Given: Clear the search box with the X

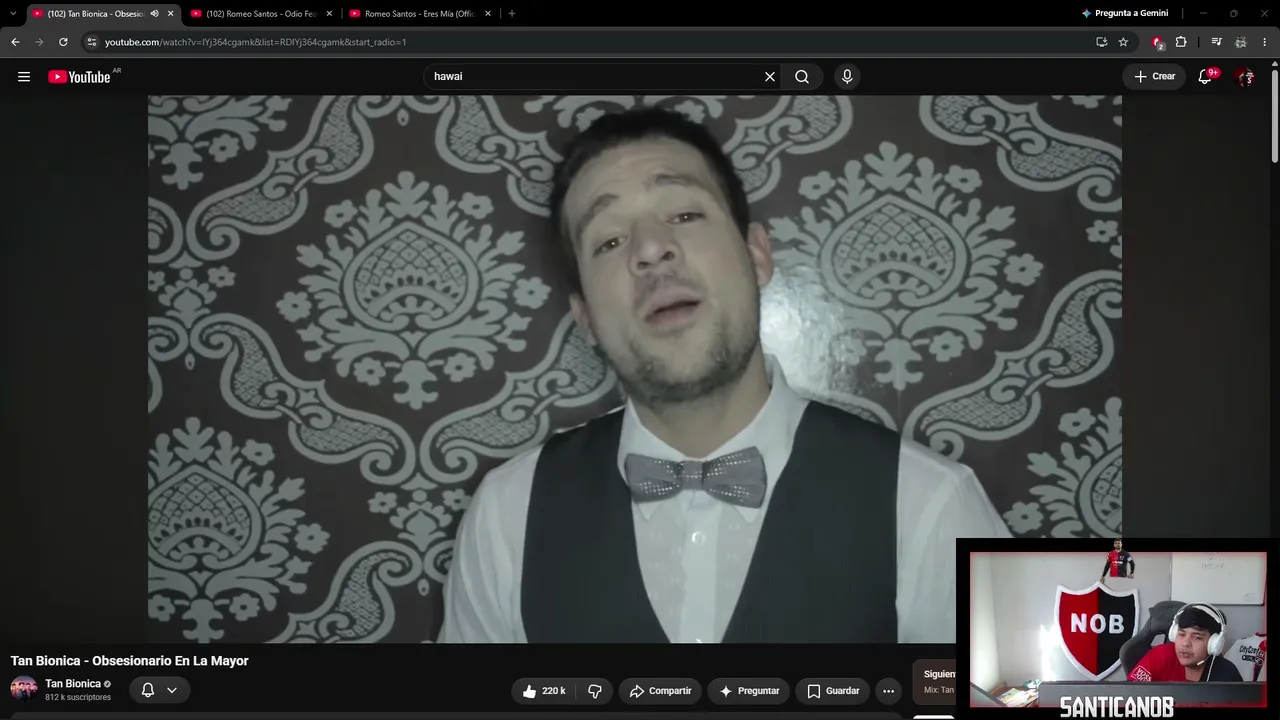Looking at the screenshot, I should [x=770, y=77].
